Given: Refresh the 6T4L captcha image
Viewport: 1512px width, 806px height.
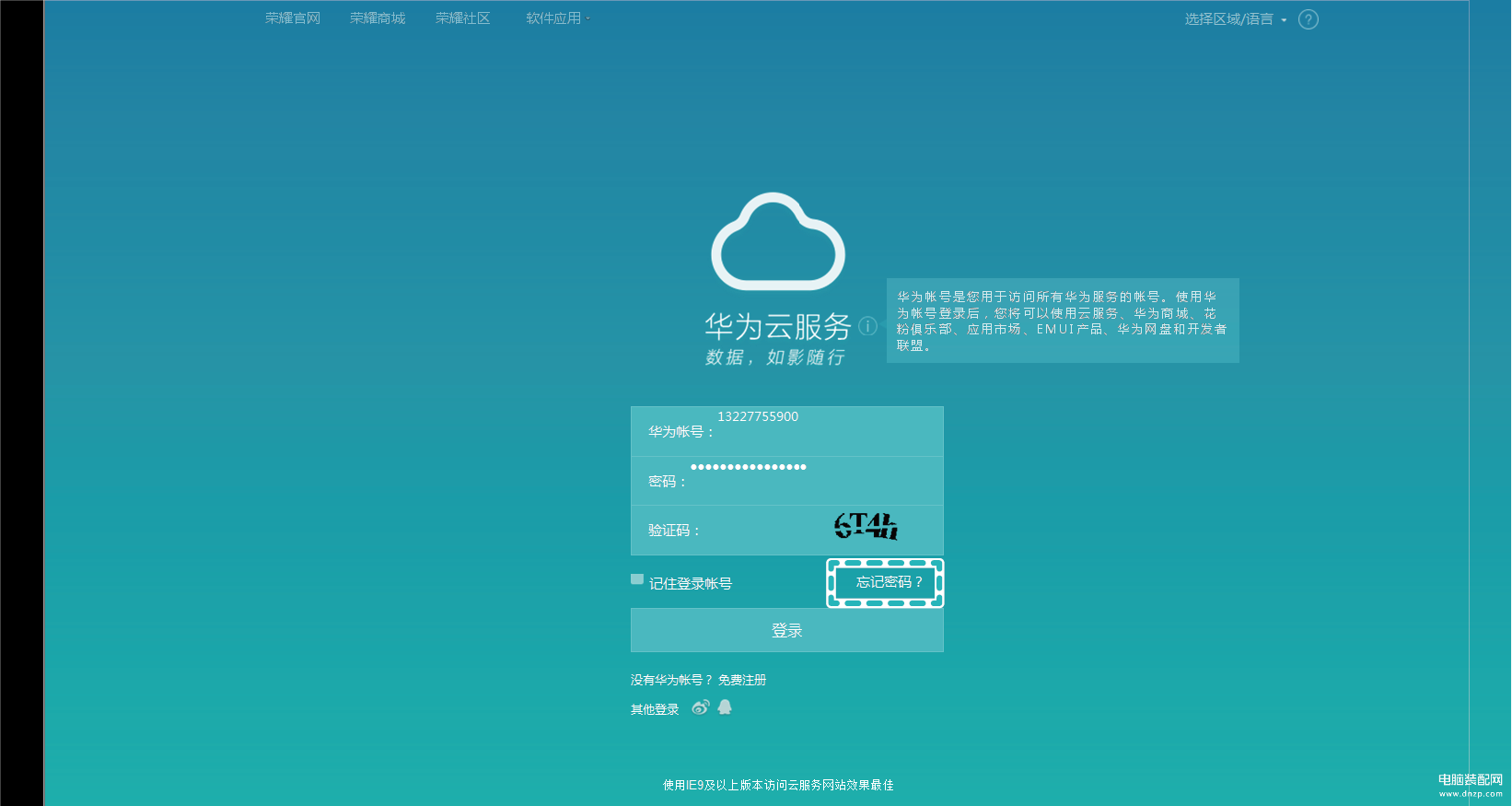Looking at the screenshot, I should click(866, 526).
